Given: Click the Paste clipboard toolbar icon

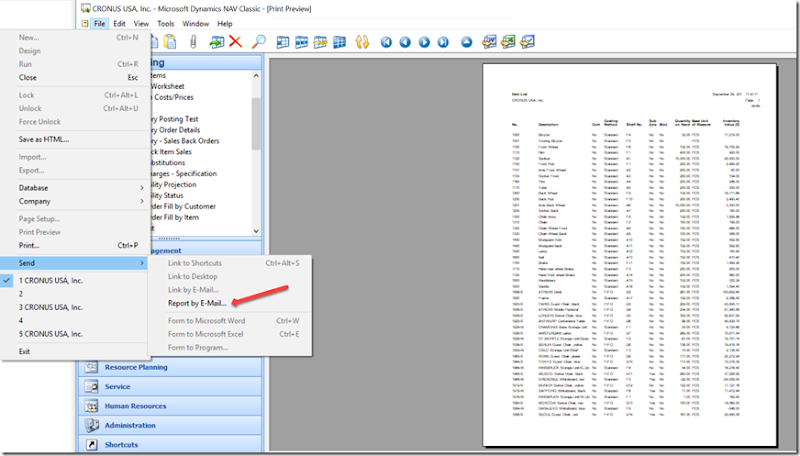Looking at the screenshot, I should click(x=170, y=42).
